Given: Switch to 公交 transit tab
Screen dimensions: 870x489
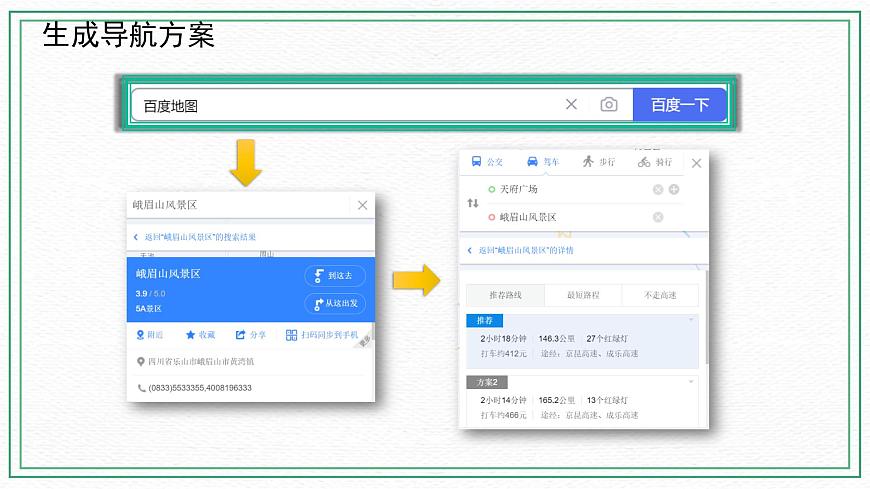Looking at the screenshot, I should 488,162.
